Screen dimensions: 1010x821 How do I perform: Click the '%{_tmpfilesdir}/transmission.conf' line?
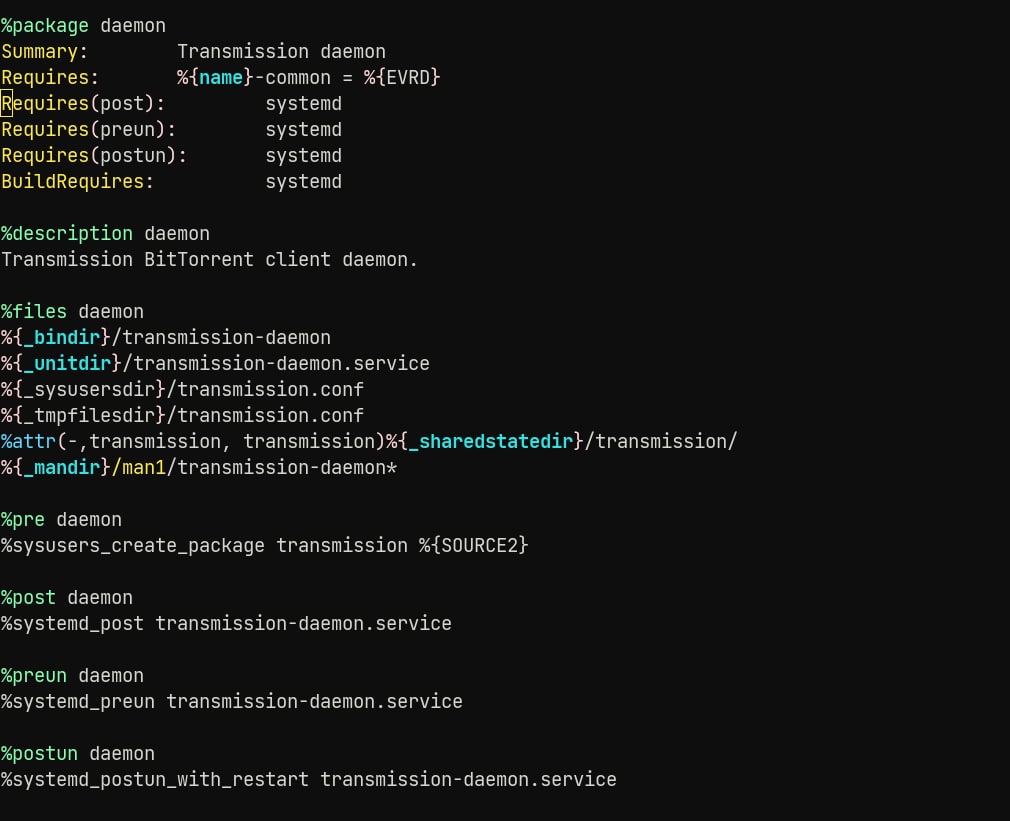pos(182,415)
